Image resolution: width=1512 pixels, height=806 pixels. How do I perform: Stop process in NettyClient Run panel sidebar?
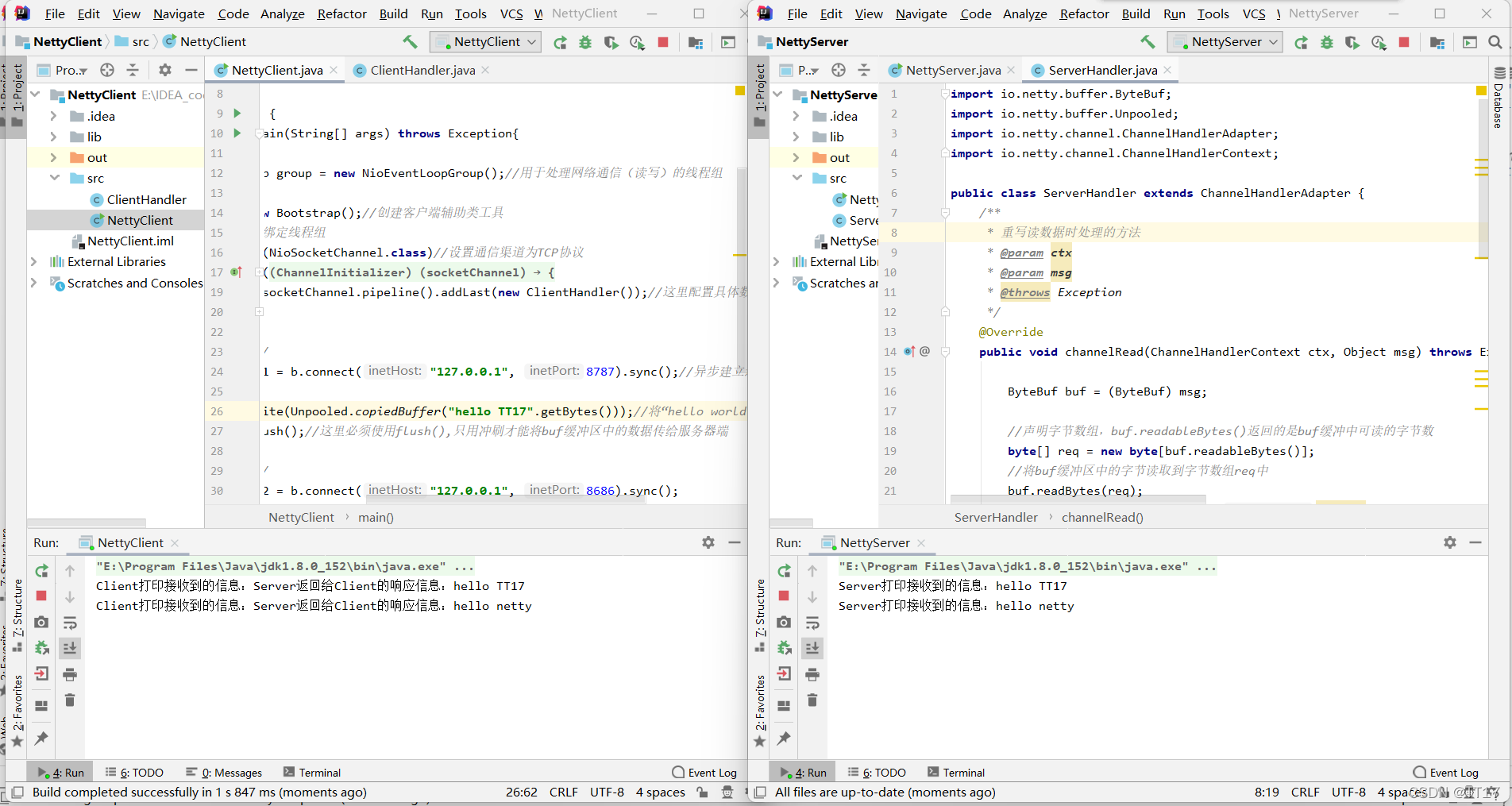coord(42,596)
